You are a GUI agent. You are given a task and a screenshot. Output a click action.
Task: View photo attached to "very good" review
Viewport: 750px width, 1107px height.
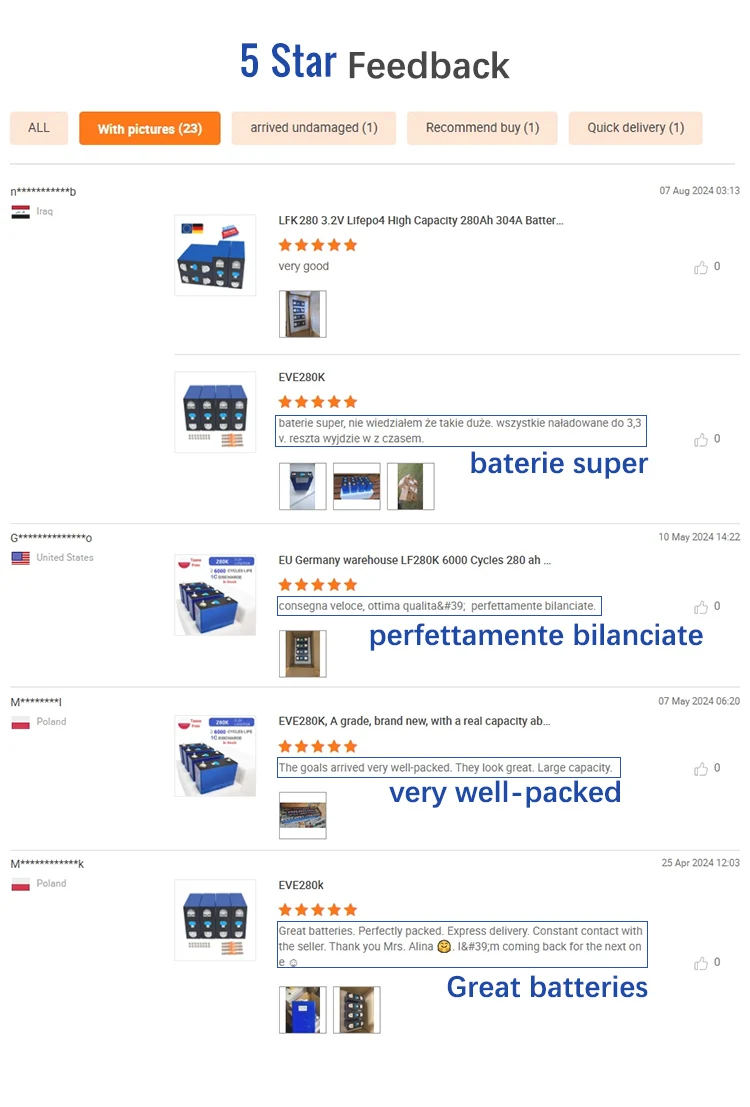coord(302,314)
